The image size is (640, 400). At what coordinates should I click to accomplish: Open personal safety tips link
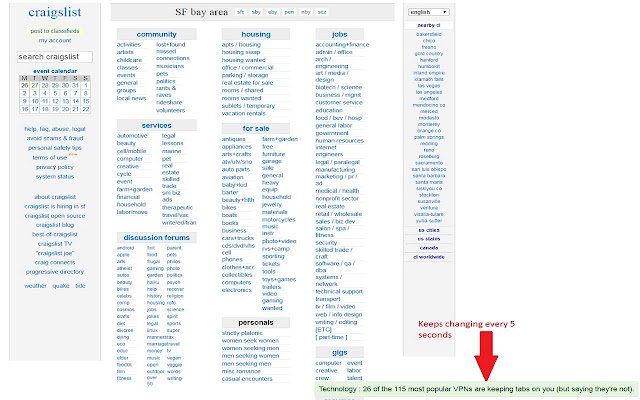pos(55,148)
